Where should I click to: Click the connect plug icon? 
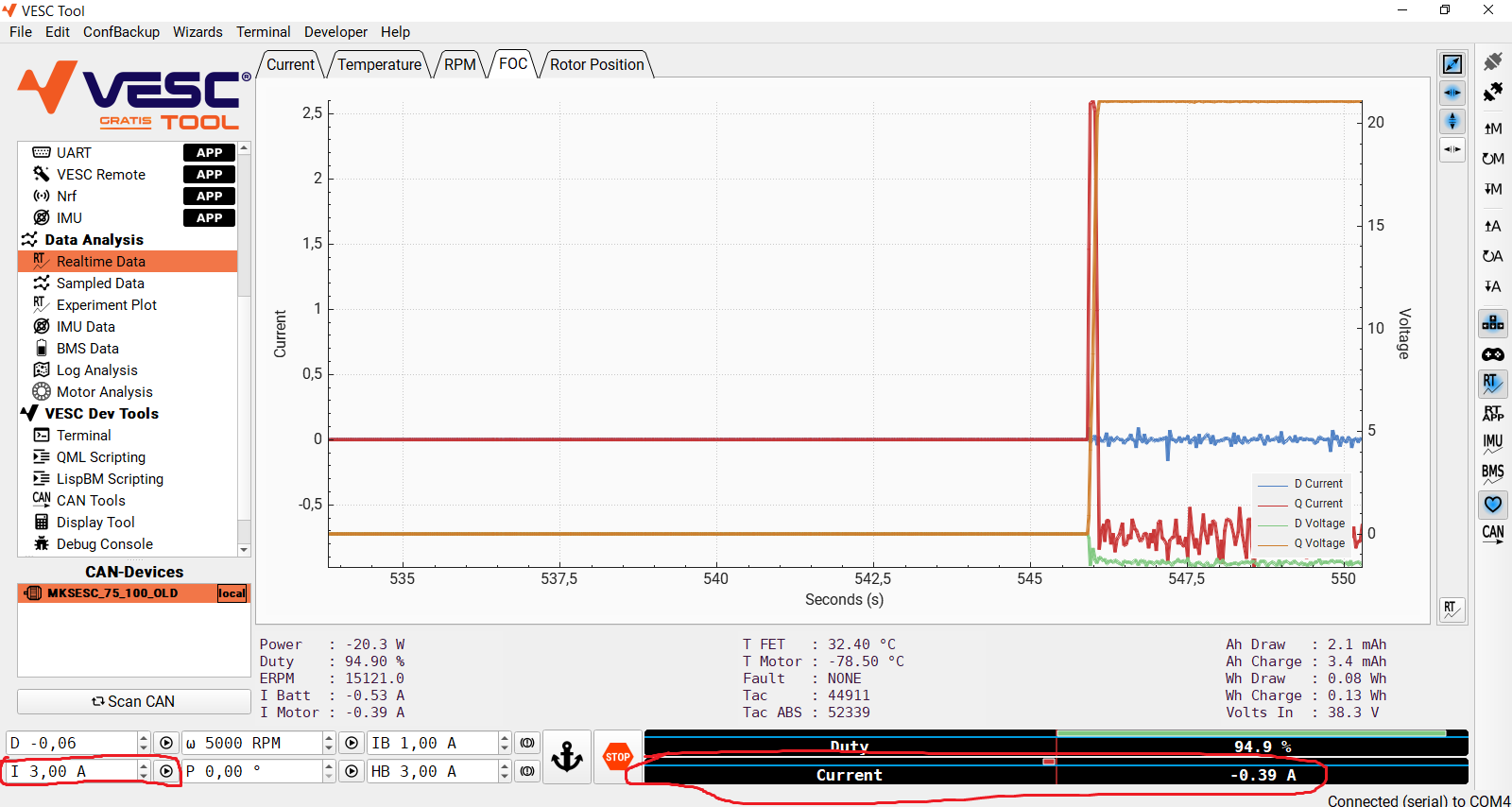1493,61
